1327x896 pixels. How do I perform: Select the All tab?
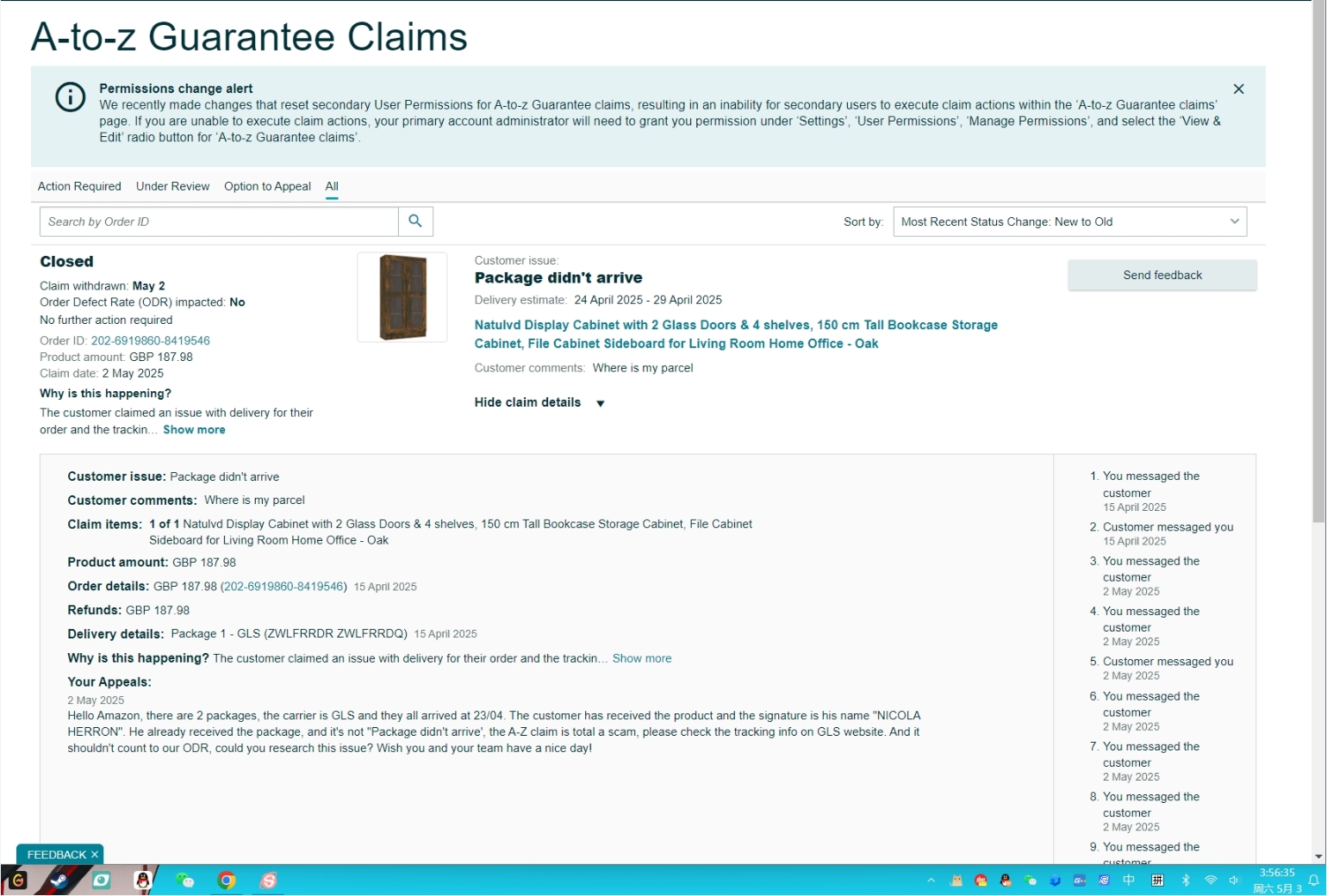(332, 186)
